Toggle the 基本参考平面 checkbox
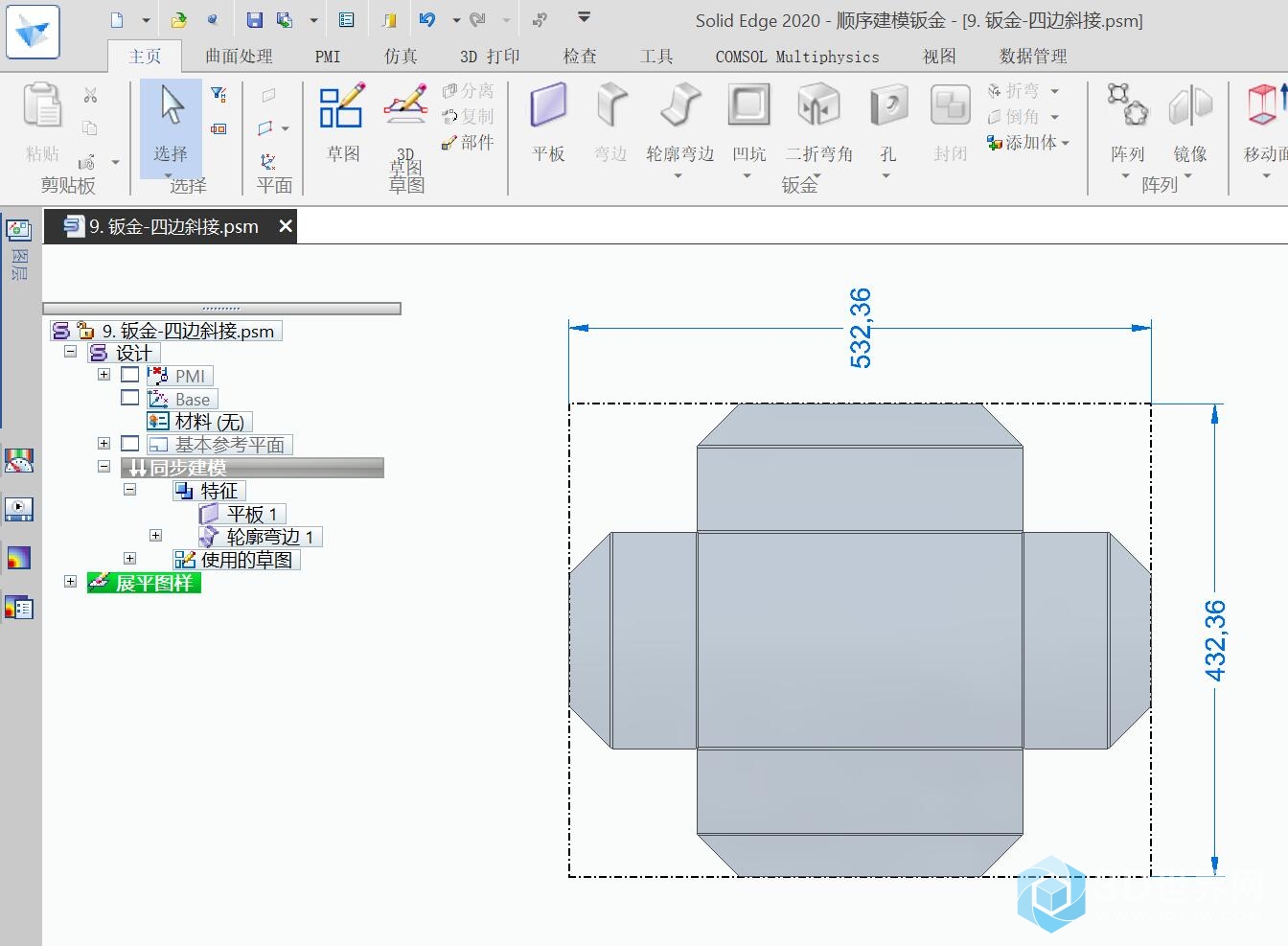 (130, 444)
